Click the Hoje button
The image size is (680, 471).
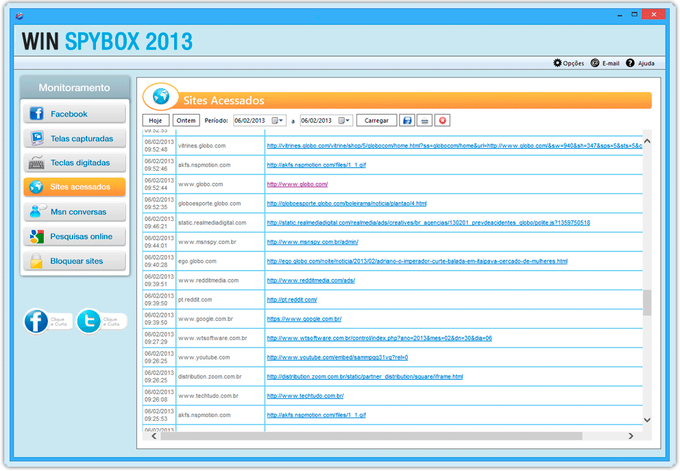coord(156,120)
